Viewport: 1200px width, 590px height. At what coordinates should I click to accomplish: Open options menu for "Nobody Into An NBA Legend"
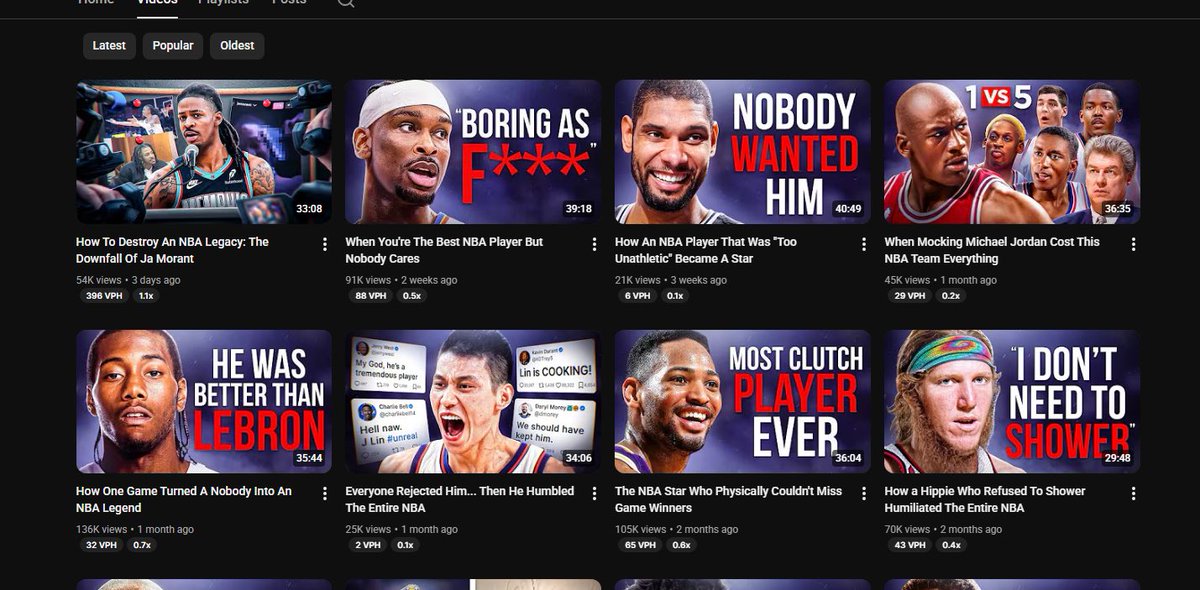[x=324, y=493]
